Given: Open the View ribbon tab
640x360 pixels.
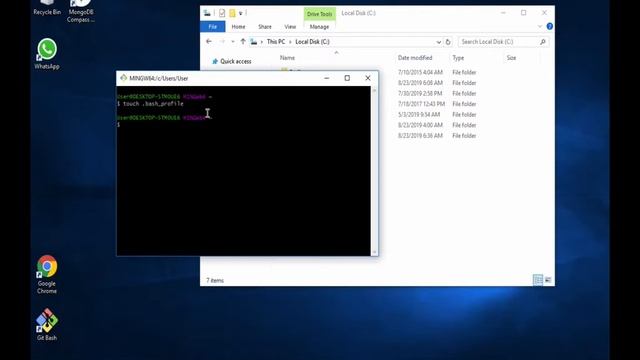Looking at the screenshot, I should pos(290,27).
